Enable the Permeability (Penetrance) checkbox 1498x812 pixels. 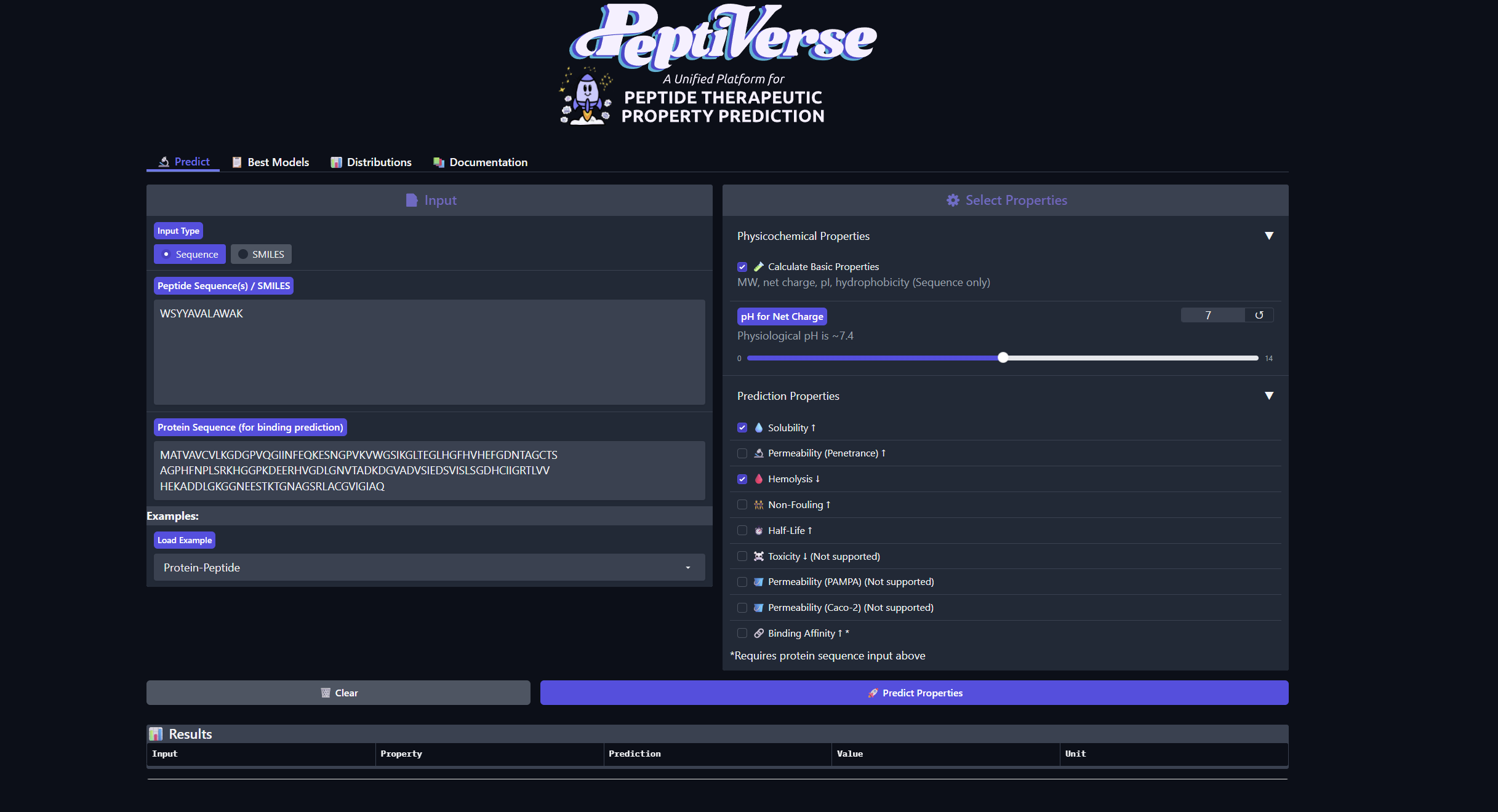pos(742,453)
